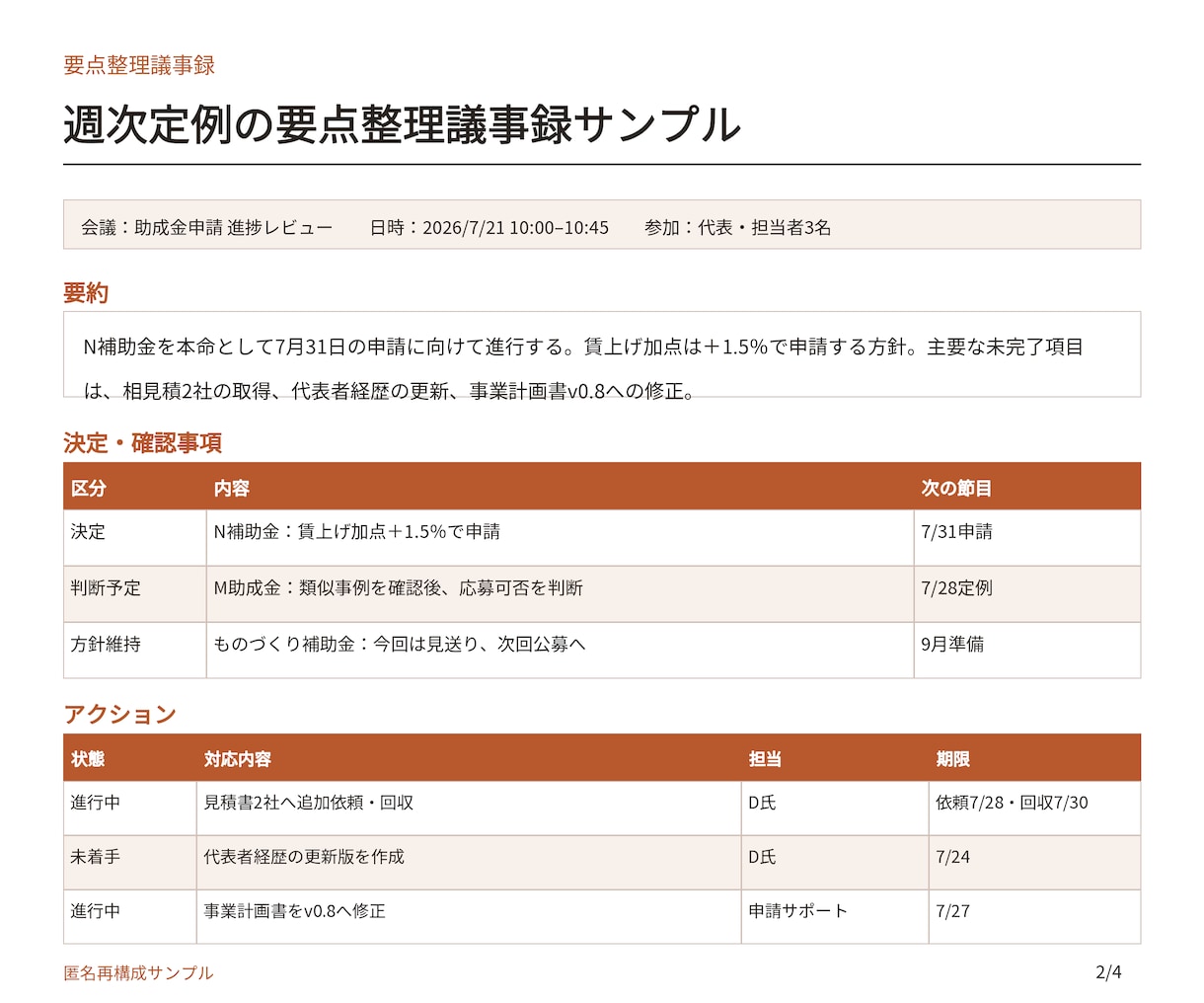Click the '内容' column header

[231, 488]
